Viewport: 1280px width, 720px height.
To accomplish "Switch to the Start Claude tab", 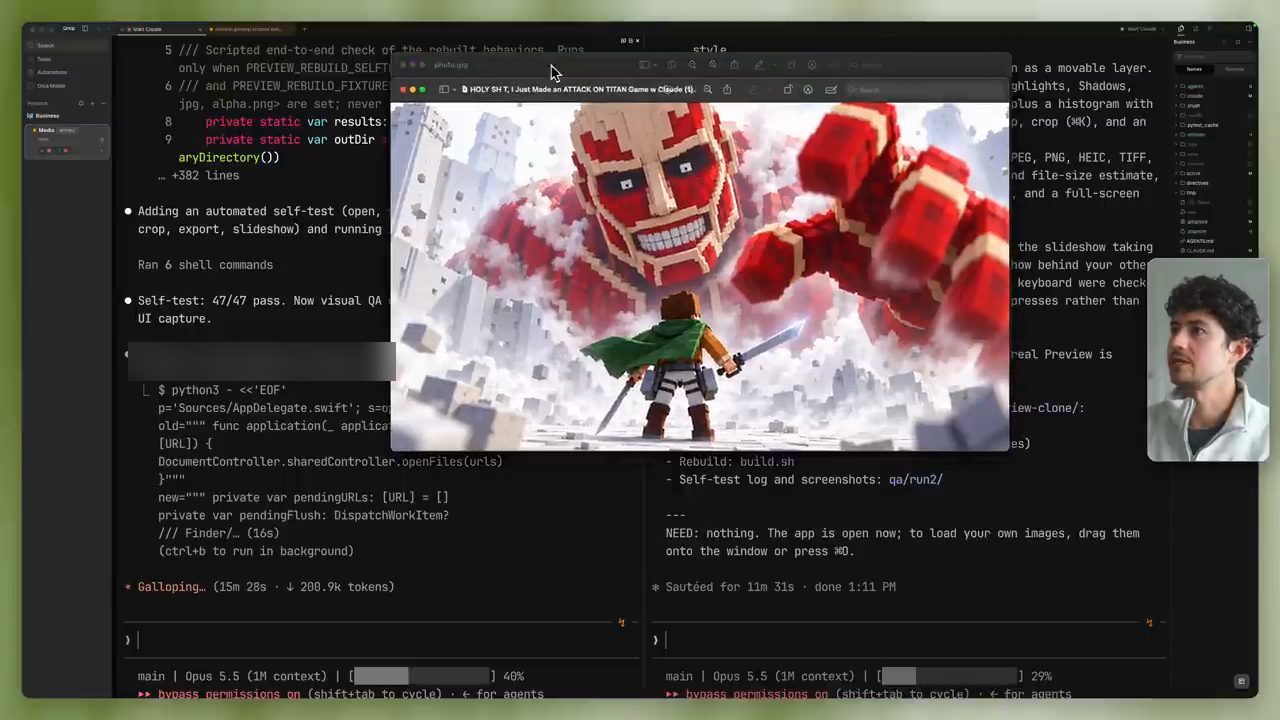I will coord(160,29).
